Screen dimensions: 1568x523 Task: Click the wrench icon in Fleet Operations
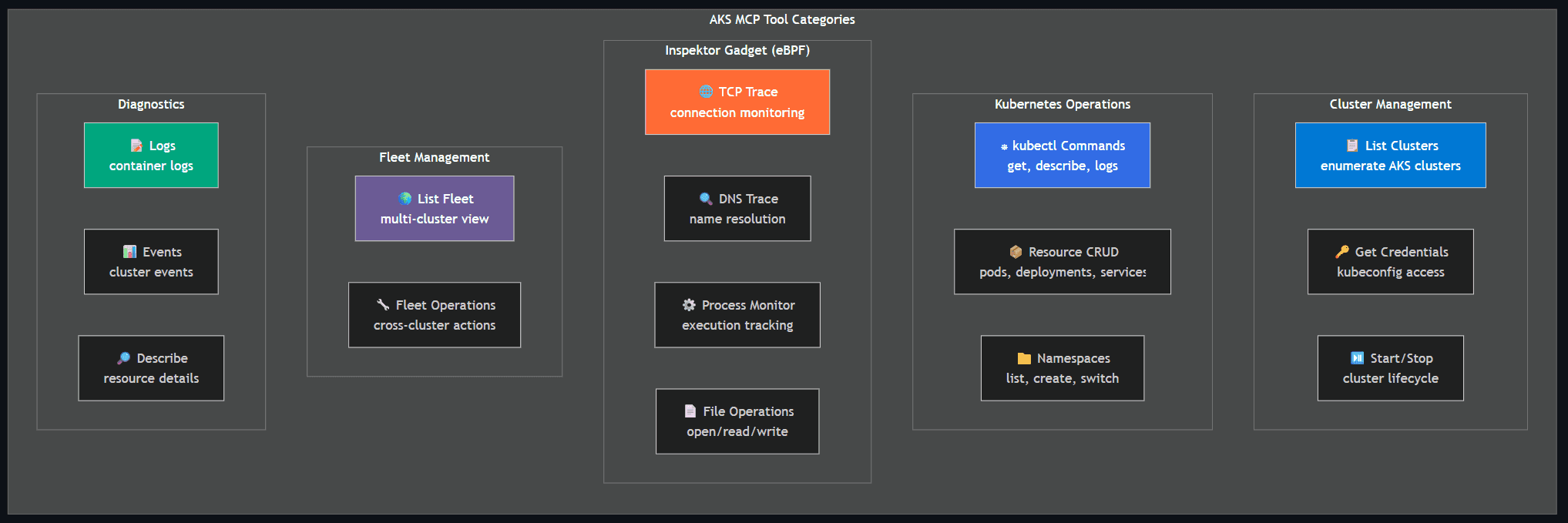point(383,305)
